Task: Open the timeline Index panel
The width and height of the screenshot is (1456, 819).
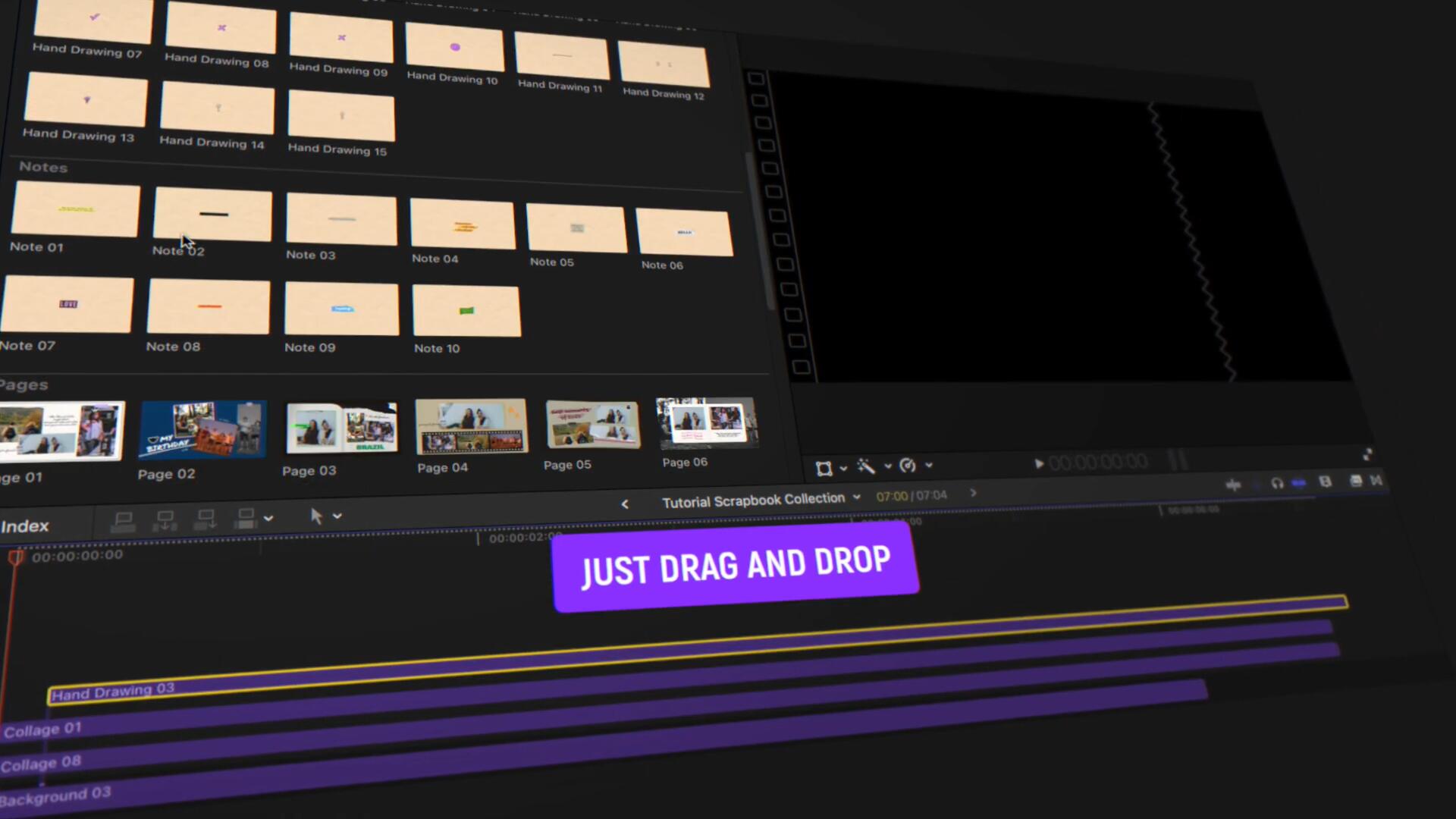Action: [x=25, y=526]
